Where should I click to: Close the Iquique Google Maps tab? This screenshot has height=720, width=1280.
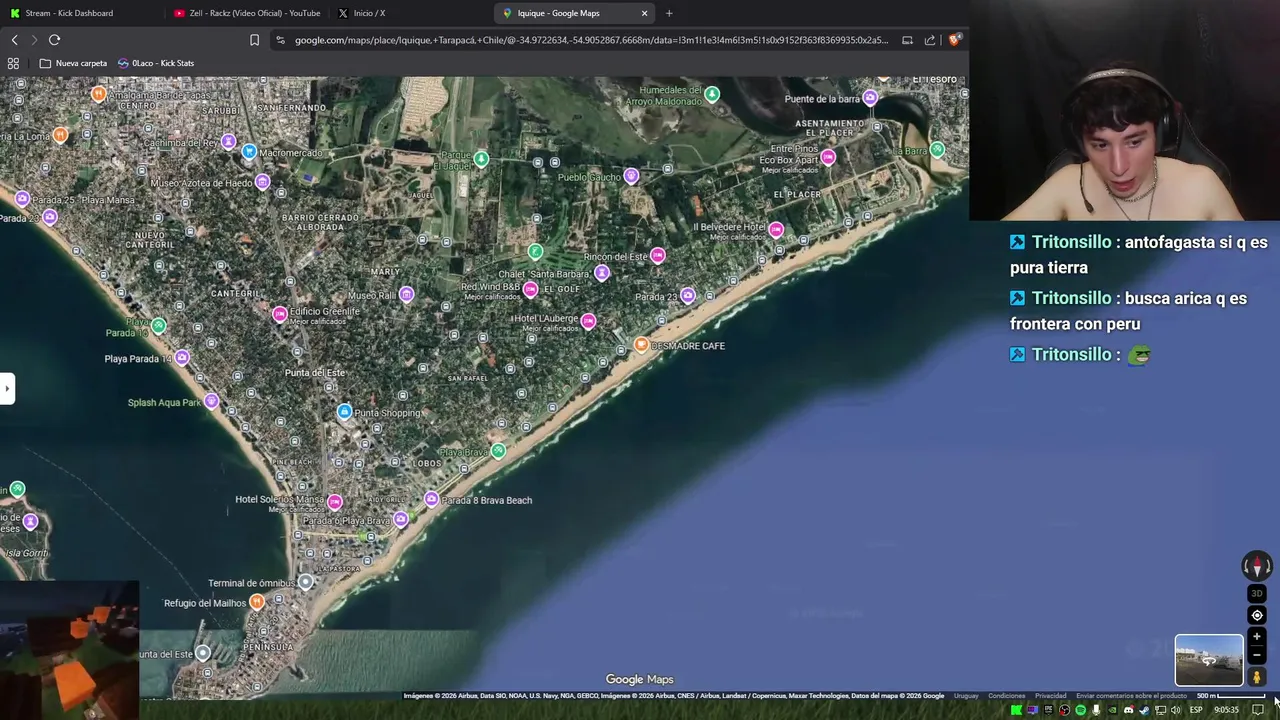coord(644,13)
